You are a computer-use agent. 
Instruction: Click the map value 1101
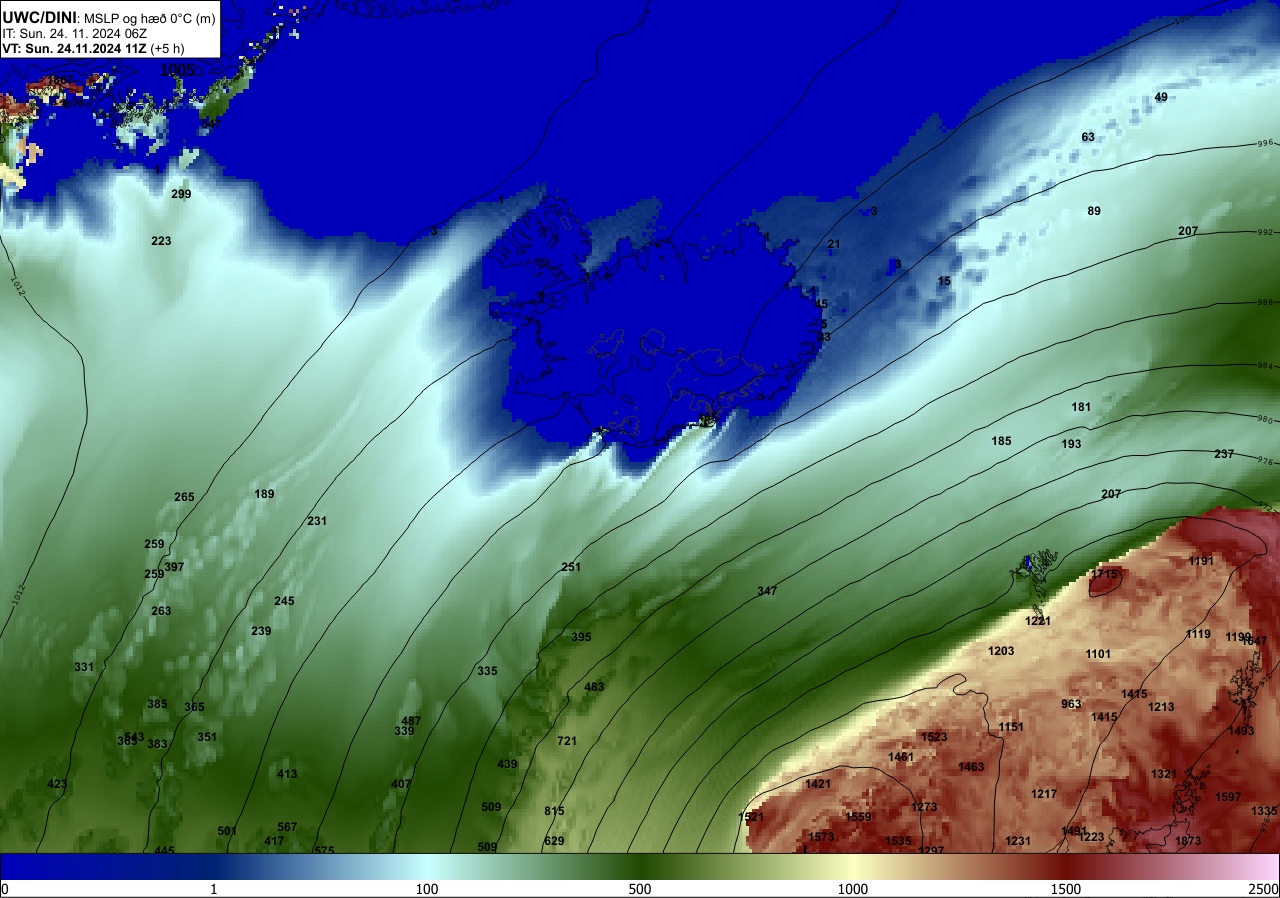(x=1098, y=654)
